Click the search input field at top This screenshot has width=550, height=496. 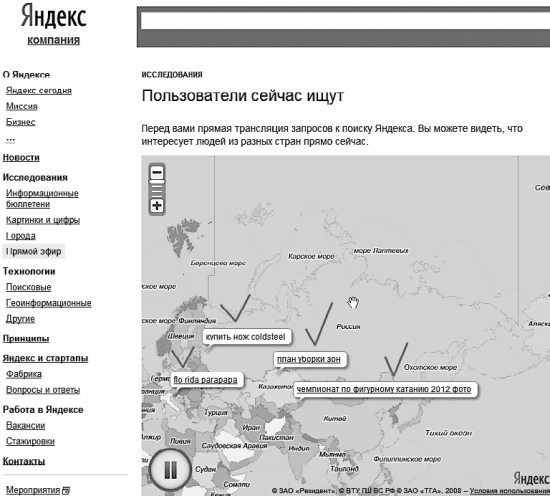pyautogui.click(x=345, y=21)
